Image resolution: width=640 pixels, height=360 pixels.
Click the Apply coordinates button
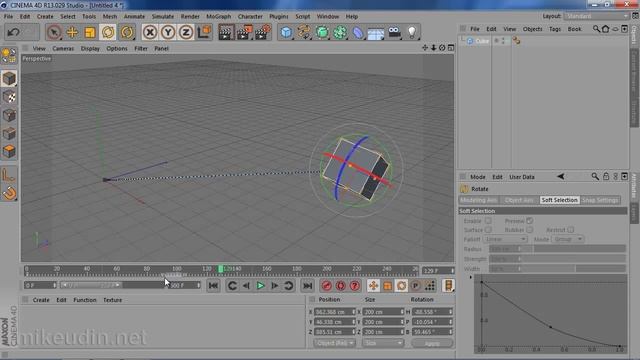(432, 343)
